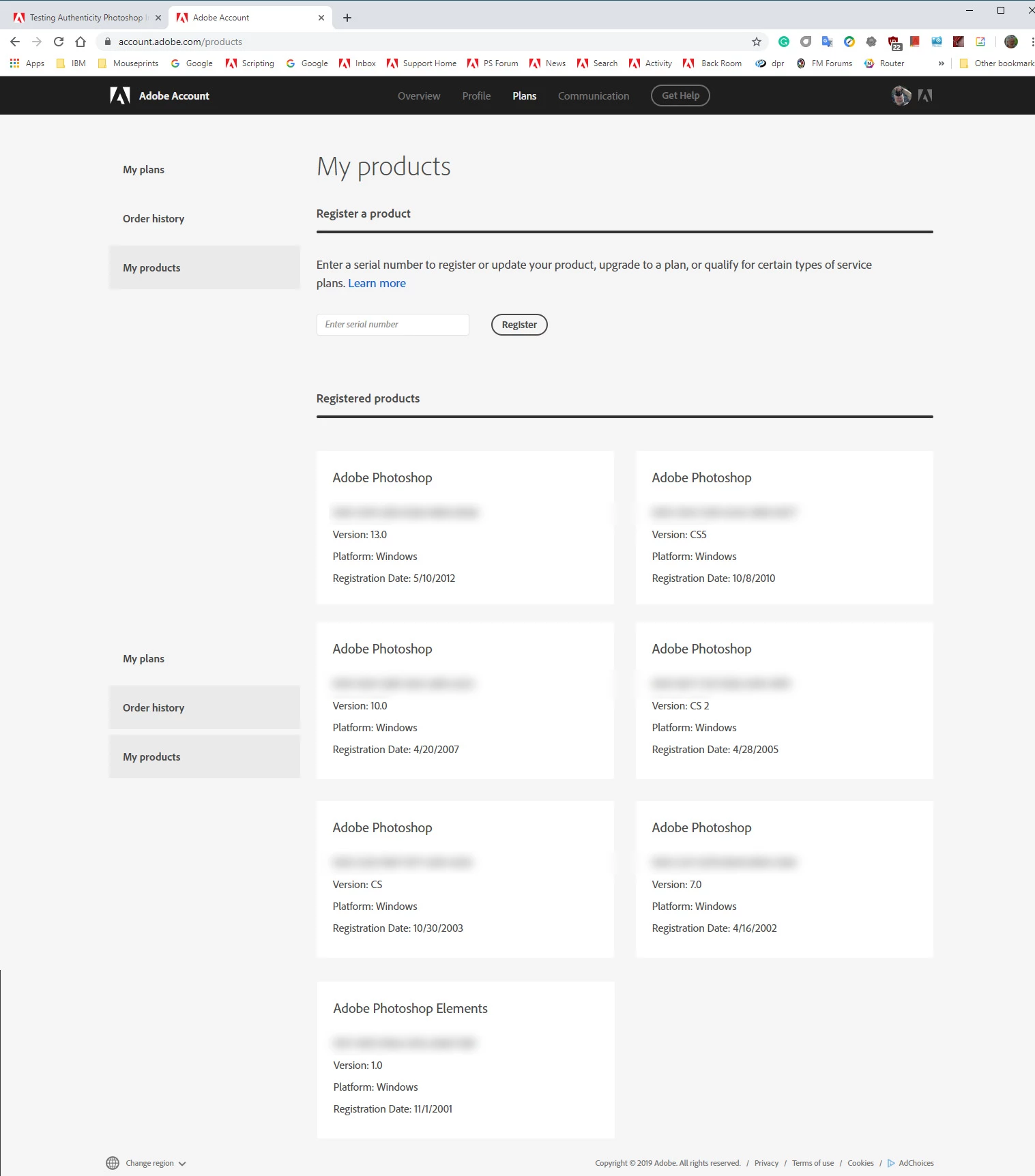This screenshot has width=1035, height=1176.
Task: Click the Register button
Action: [519, 325]
